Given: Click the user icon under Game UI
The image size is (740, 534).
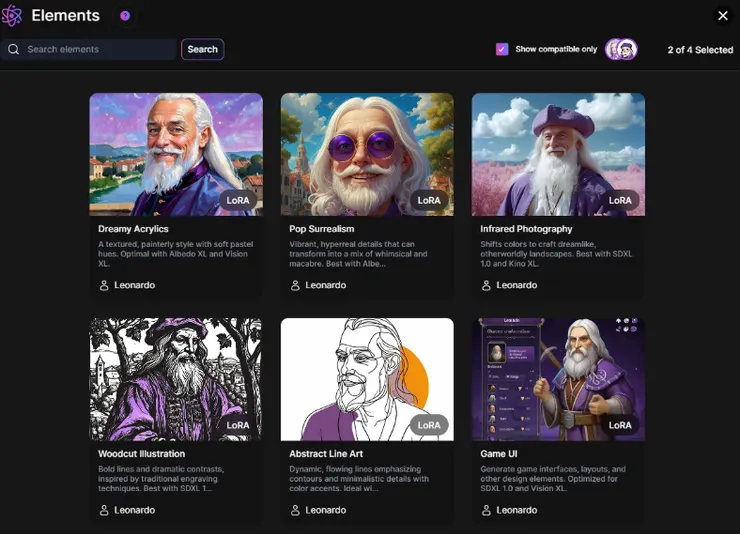Looking at the screenshot, I should 487,510.
